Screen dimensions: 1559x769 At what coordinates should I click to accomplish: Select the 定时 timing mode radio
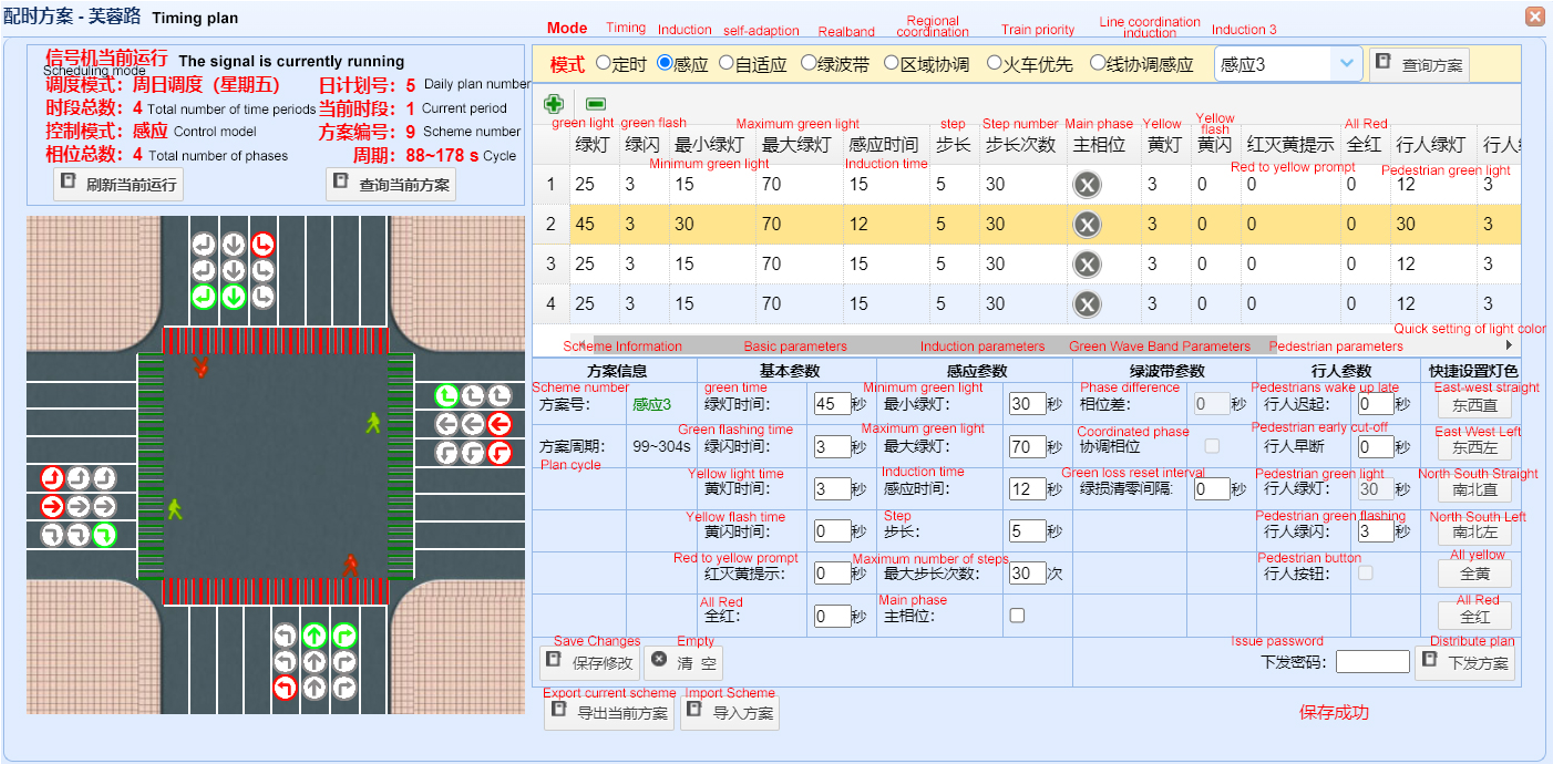click(x=601, y=63)
